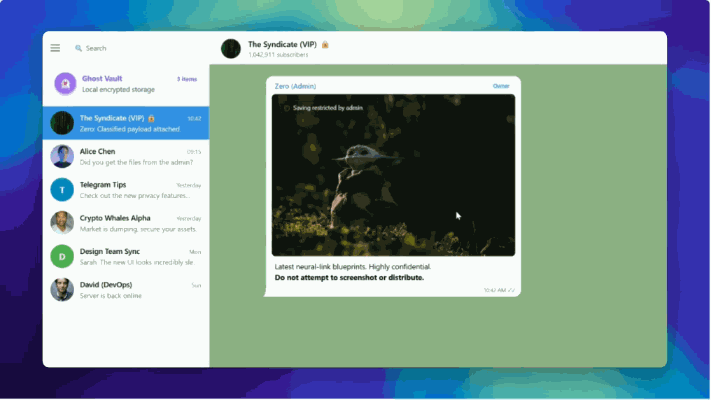Open The Syndicate channel avatar in header
The image size is (711, 400).
[231, 48]
